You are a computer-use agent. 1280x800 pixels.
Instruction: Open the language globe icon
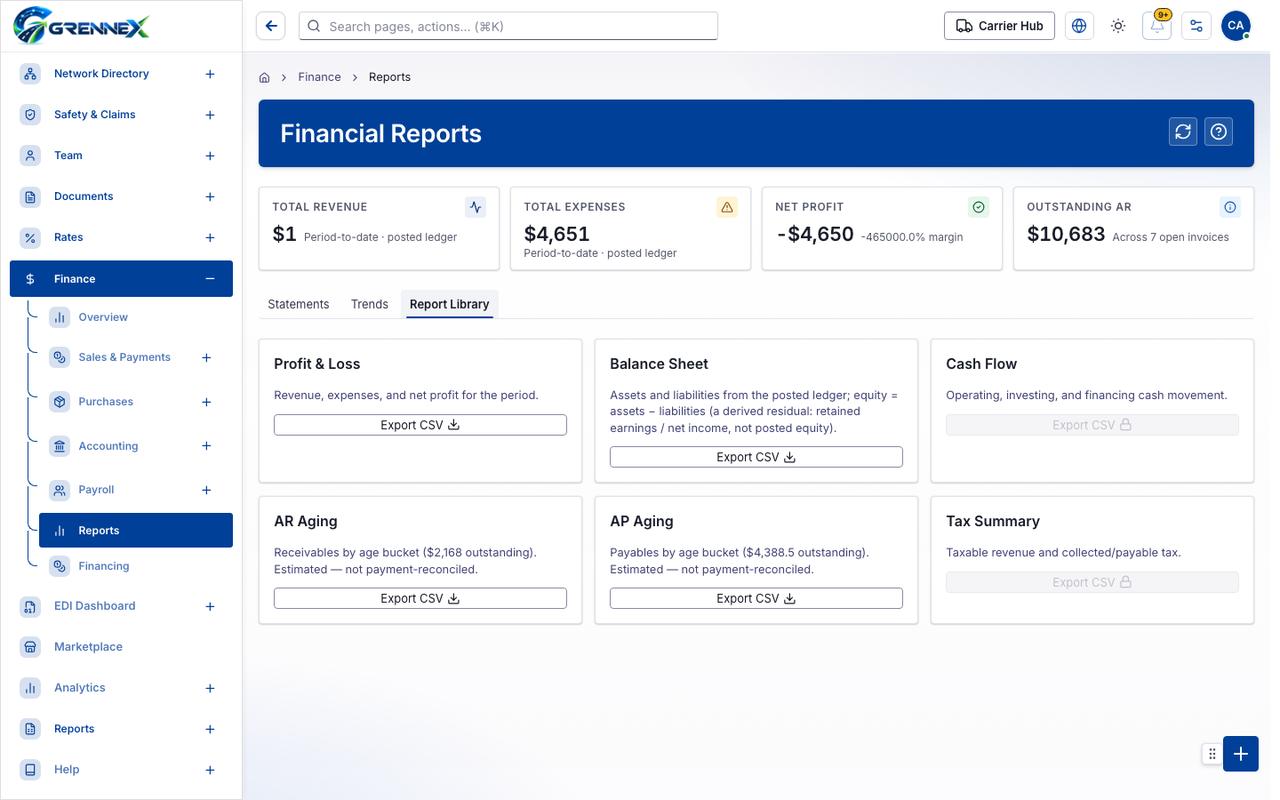pos(1079,26)
